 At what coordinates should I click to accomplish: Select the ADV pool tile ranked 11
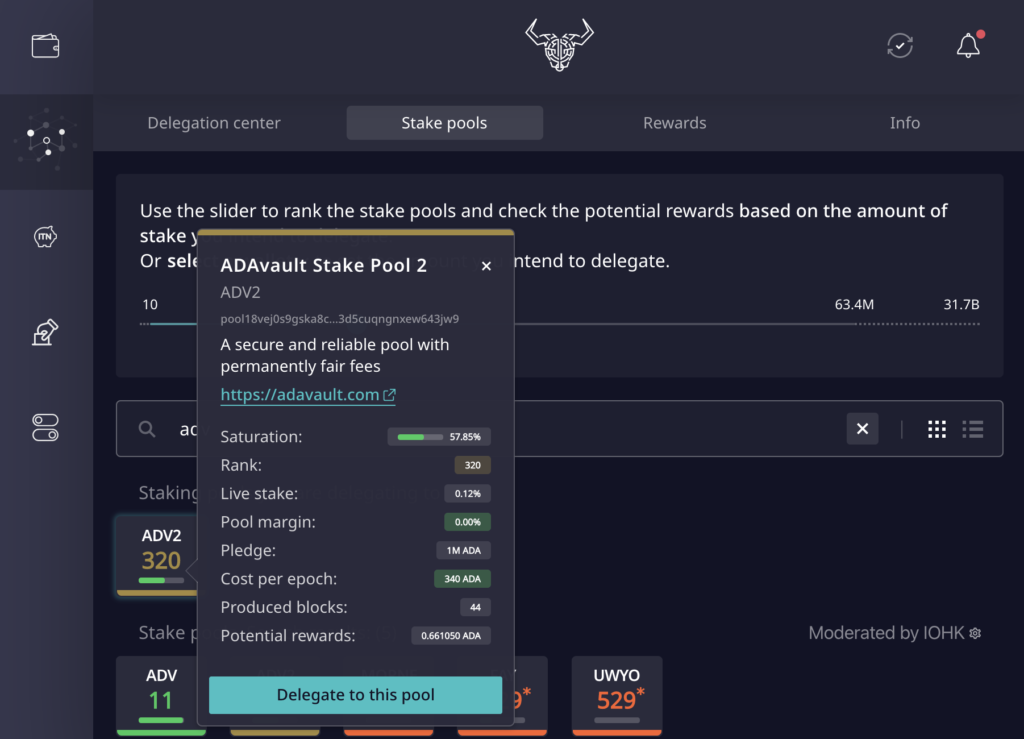(x=161, y=696)
